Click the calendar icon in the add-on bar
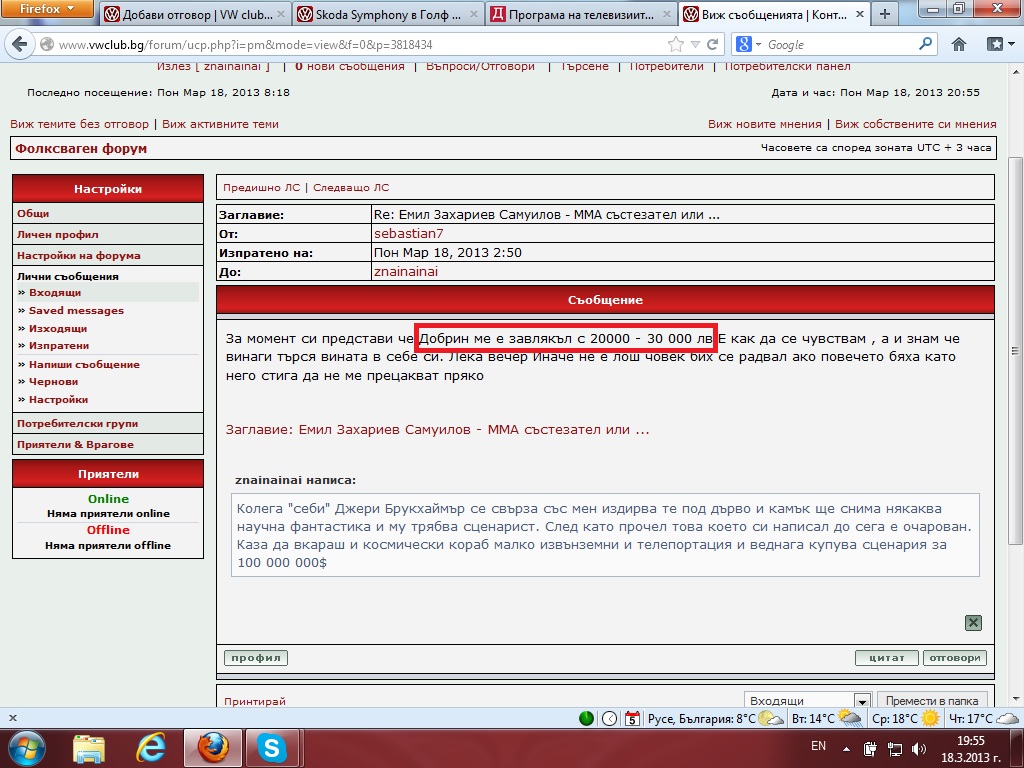 (x=632, y=719)
